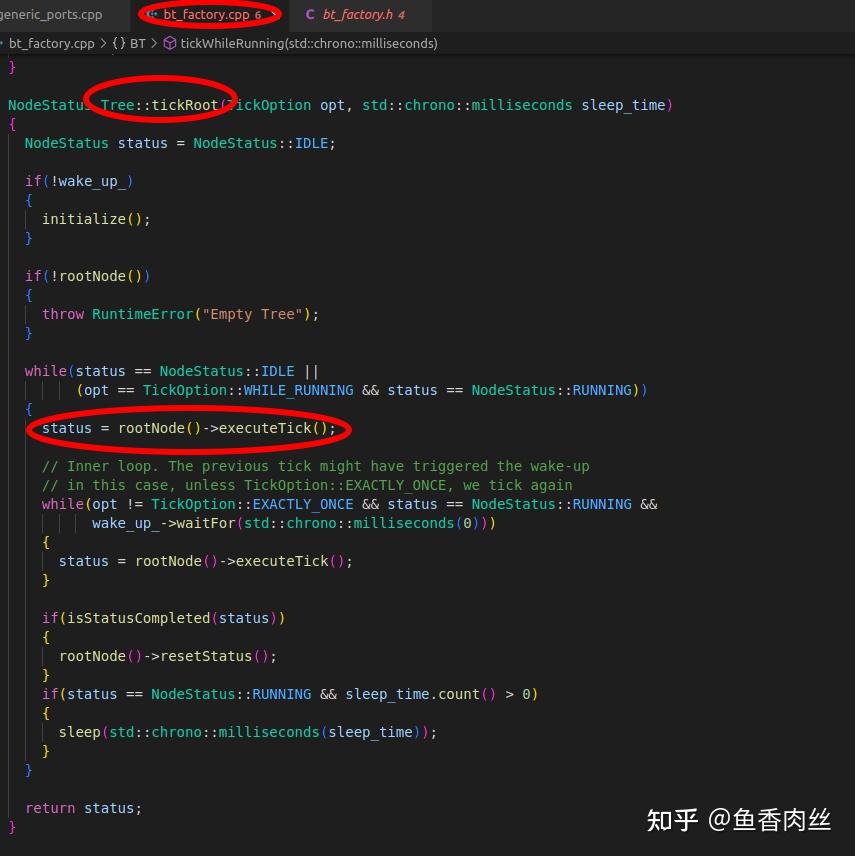The width and height of the screenshot is (855, 856).
Task: Click the italic C icon inside the bt_factory.h tab
Action: 309,15
